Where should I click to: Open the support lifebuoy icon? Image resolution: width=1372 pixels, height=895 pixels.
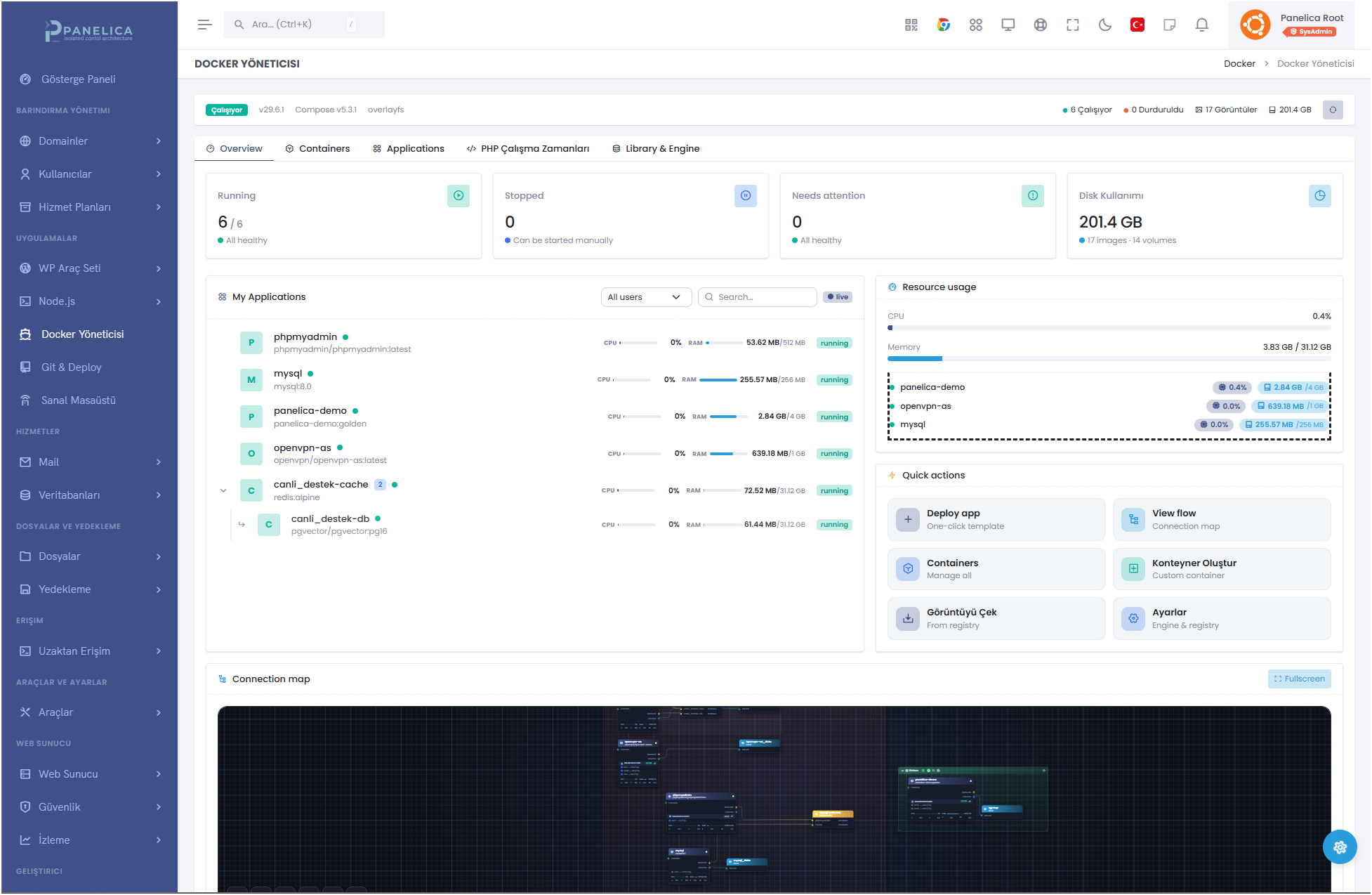[x=1041, y=25]
